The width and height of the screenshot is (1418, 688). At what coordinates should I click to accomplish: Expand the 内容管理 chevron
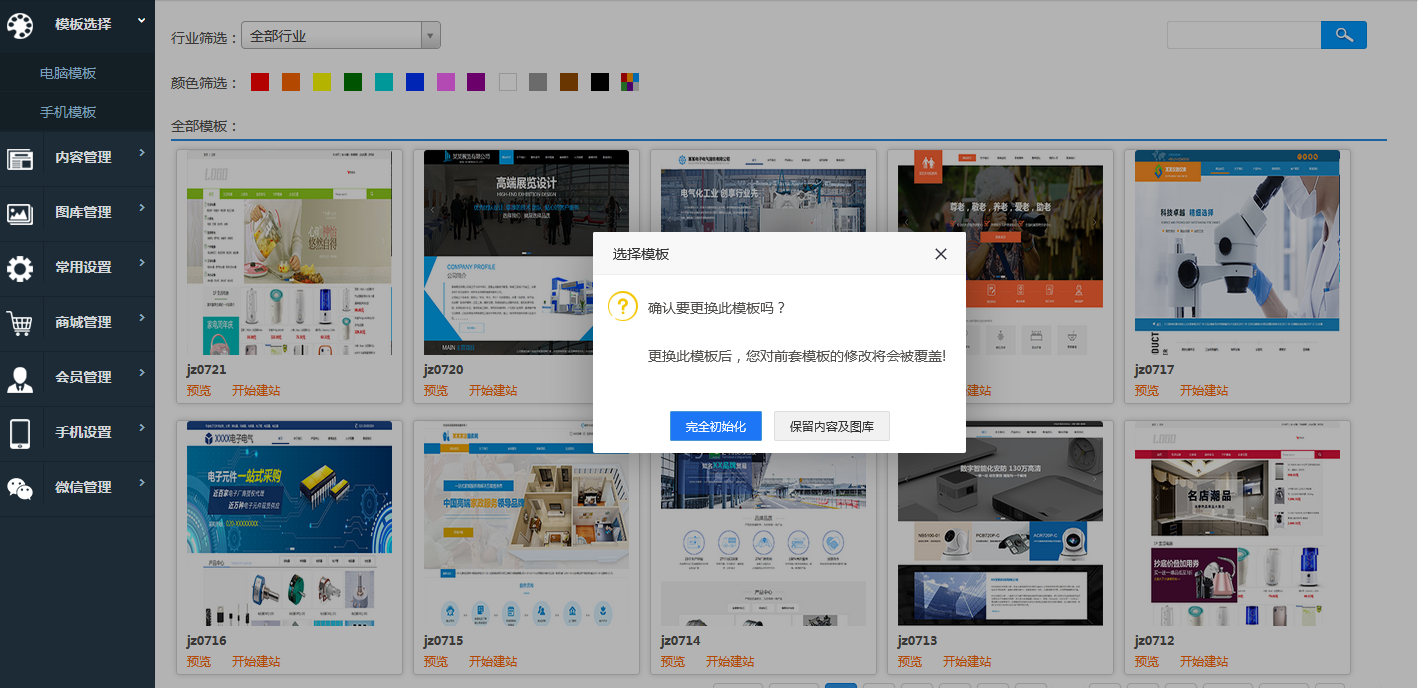click(142, 153)
